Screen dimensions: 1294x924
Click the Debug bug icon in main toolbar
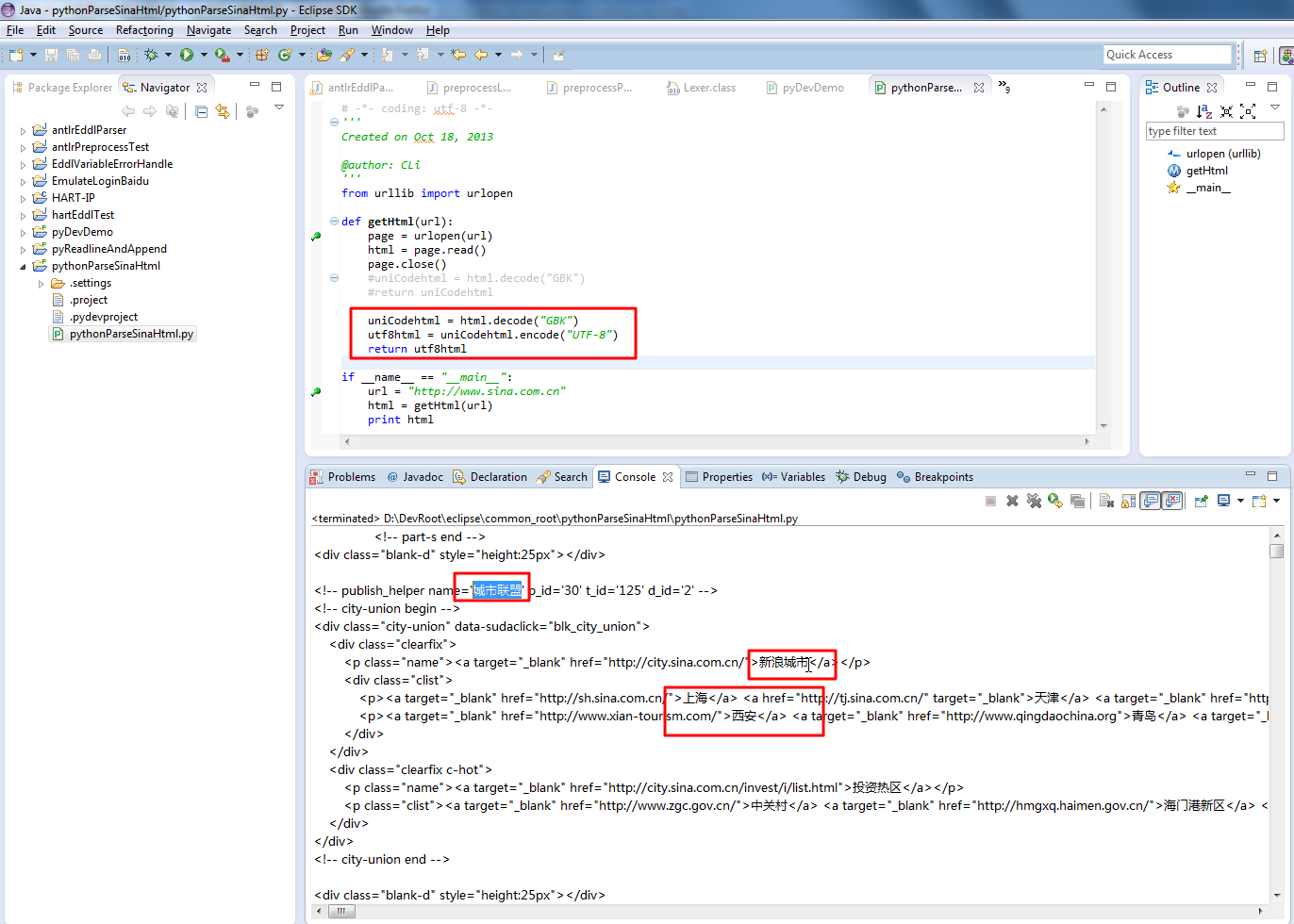(x=151, y=55)
